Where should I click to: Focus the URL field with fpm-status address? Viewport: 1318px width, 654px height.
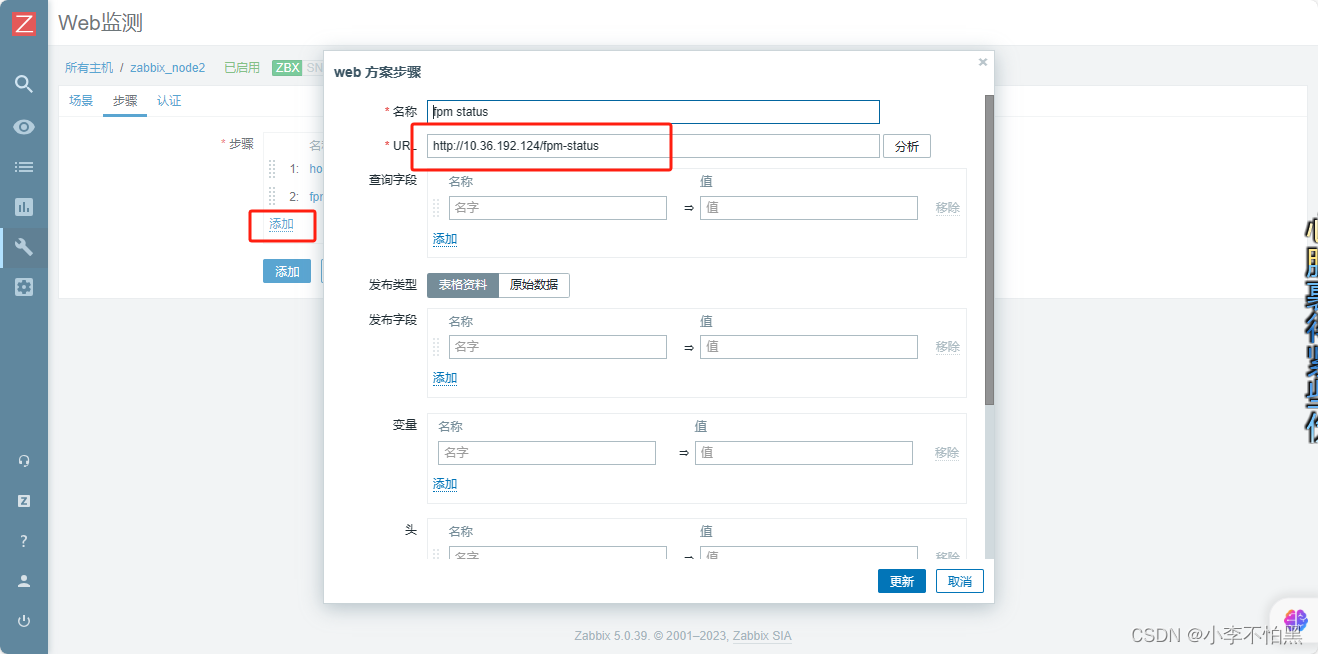tap(653, 146)
